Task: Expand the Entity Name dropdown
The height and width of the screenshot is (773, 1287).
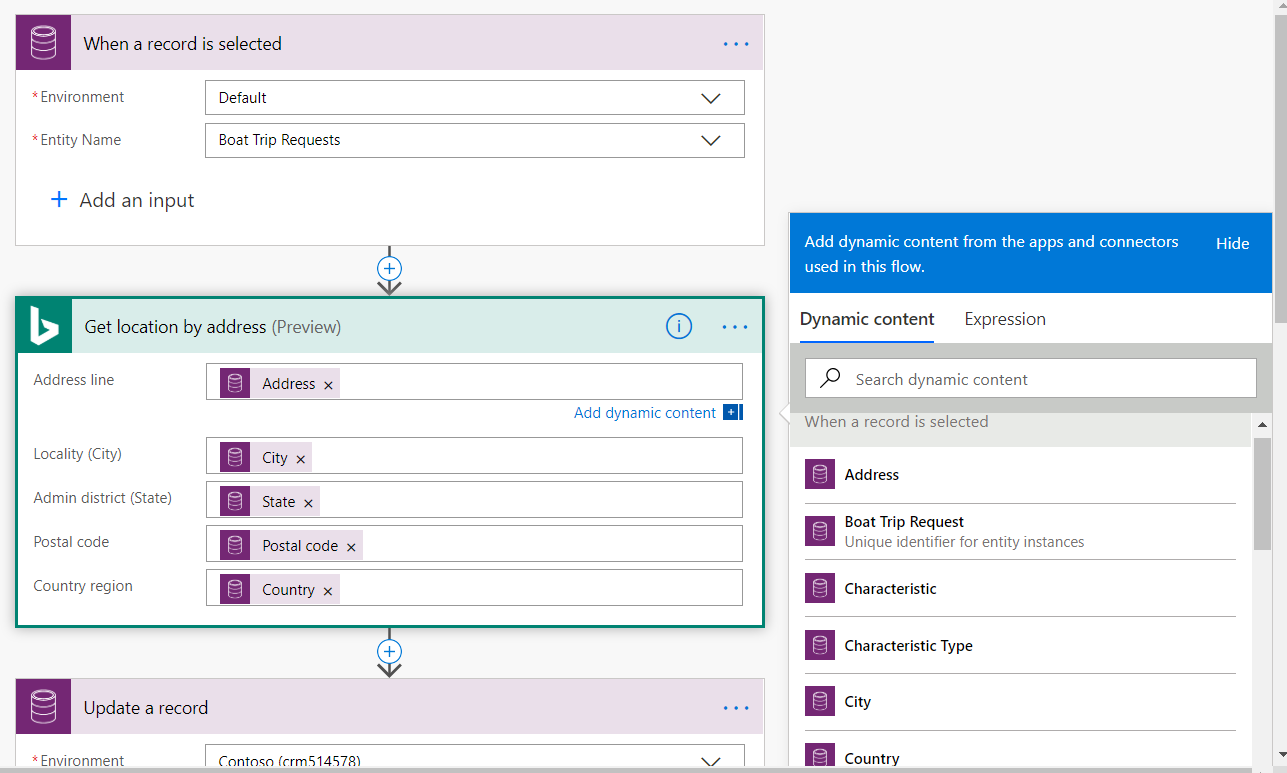Action: (710, 141)
